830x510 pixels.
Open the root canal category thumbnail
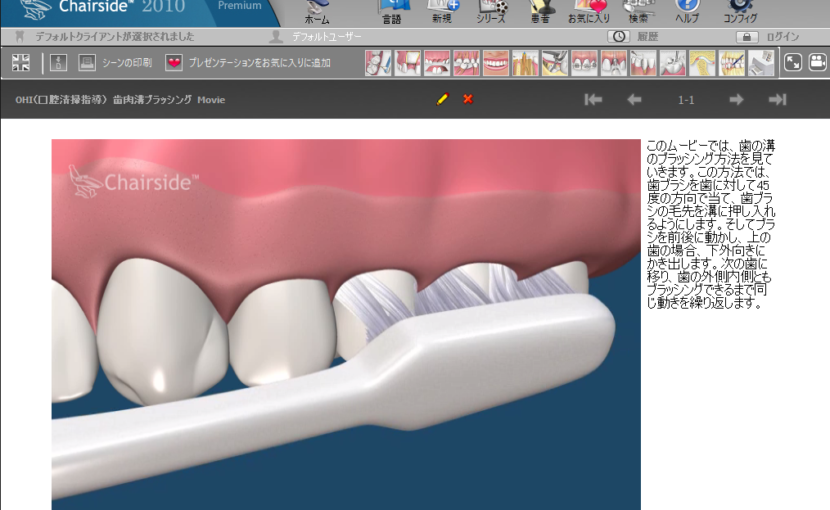[525, 63]
